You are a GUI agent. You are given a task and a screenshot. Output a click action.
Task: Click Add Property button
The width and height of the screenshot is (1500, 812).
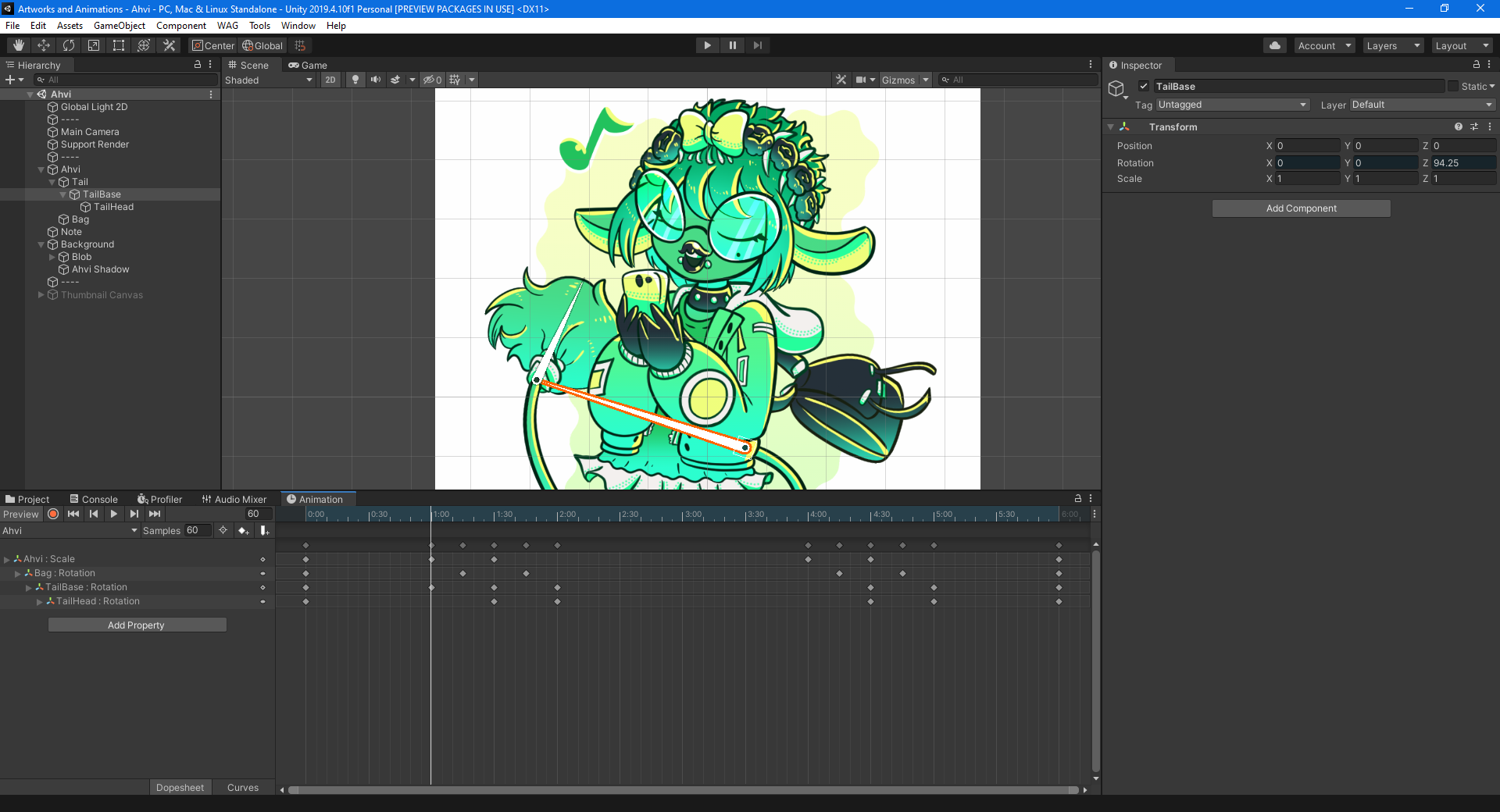click(137, 625)
